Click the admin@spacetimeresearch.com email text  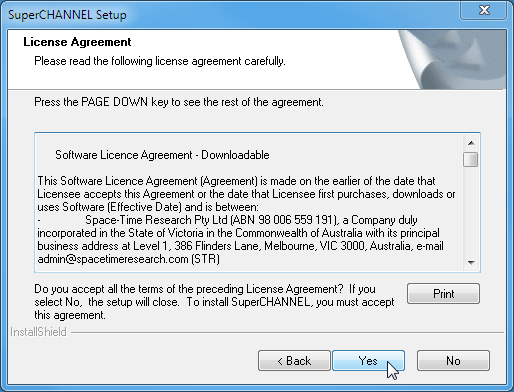click(x=113, y=259)
